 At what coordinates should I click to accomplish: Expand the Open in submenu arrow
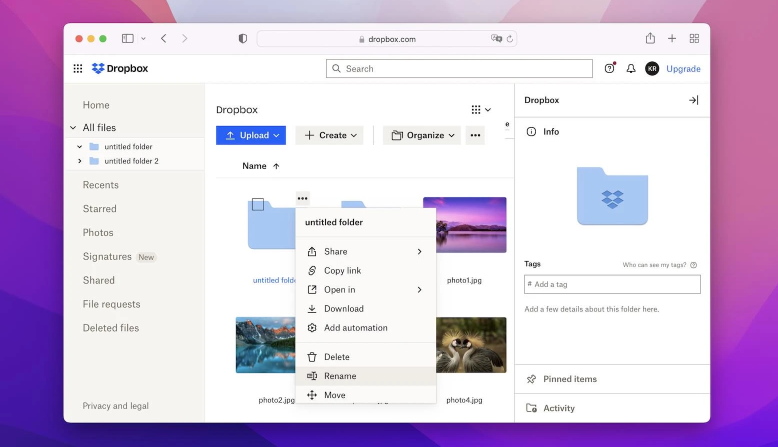(x=419, y=290)
